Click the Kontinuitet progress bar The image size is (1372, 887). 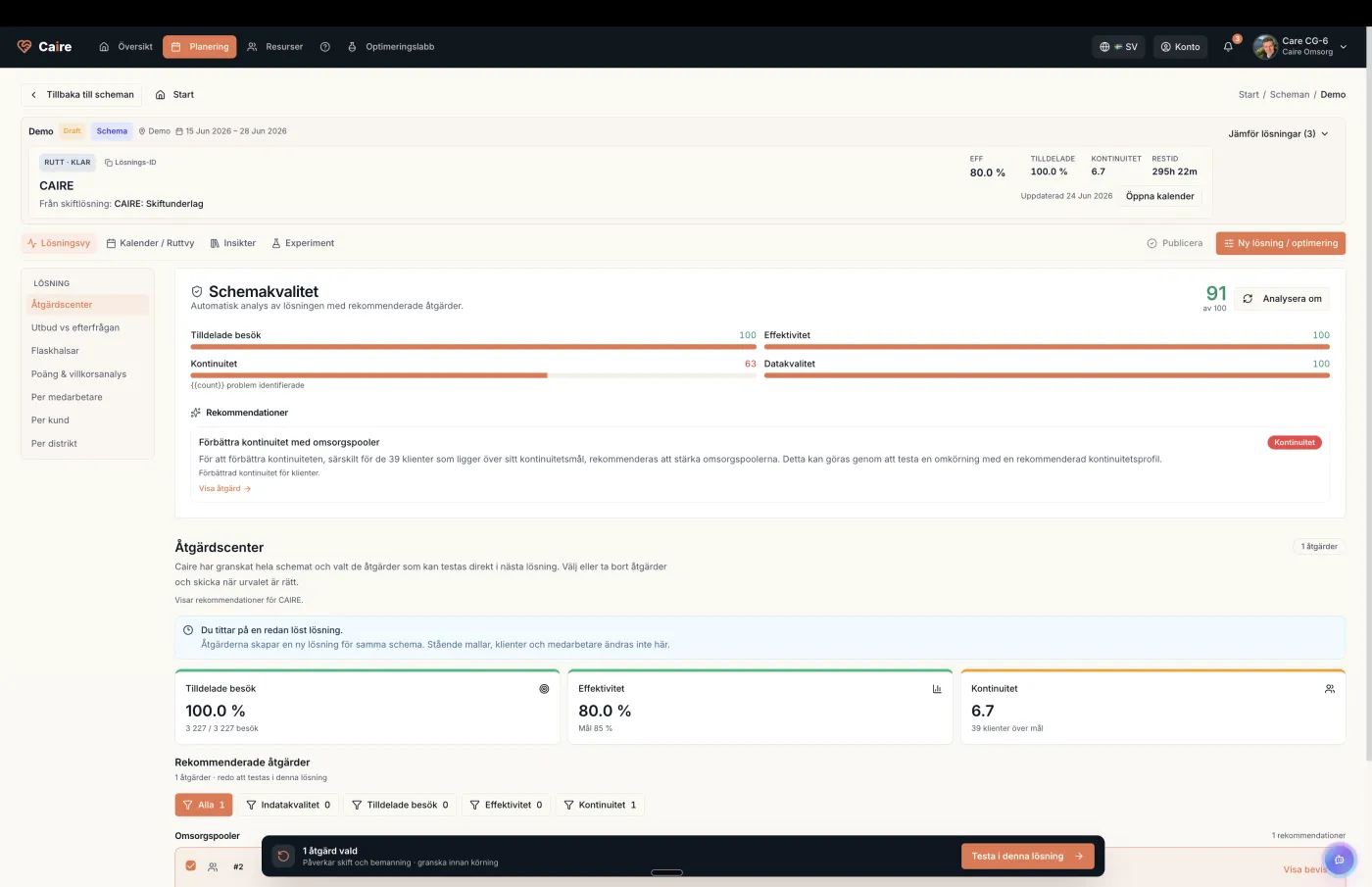[x=473, y=375]
